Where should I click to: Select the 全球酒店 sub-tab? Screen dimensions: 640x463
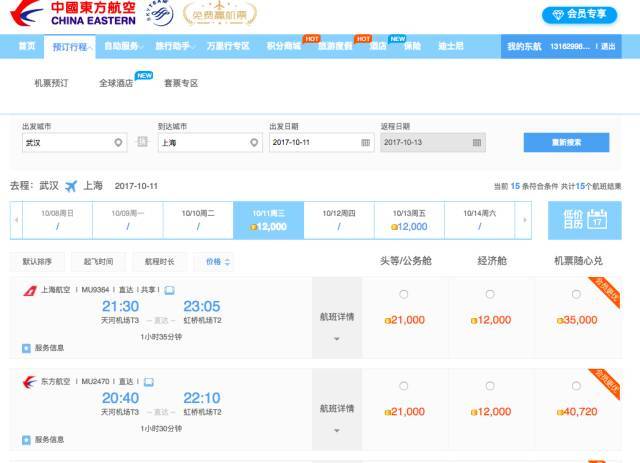(x=116, y=83)
